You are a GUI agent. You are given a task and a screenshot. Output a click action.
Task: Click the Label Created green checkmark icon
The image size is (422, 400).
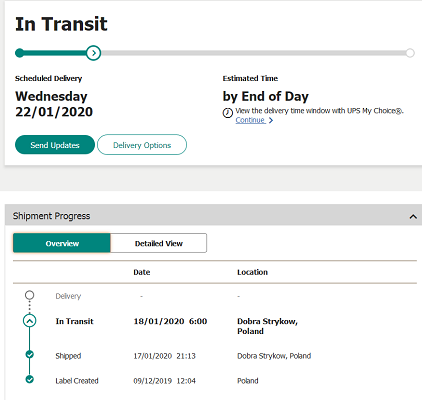(30, 379)
